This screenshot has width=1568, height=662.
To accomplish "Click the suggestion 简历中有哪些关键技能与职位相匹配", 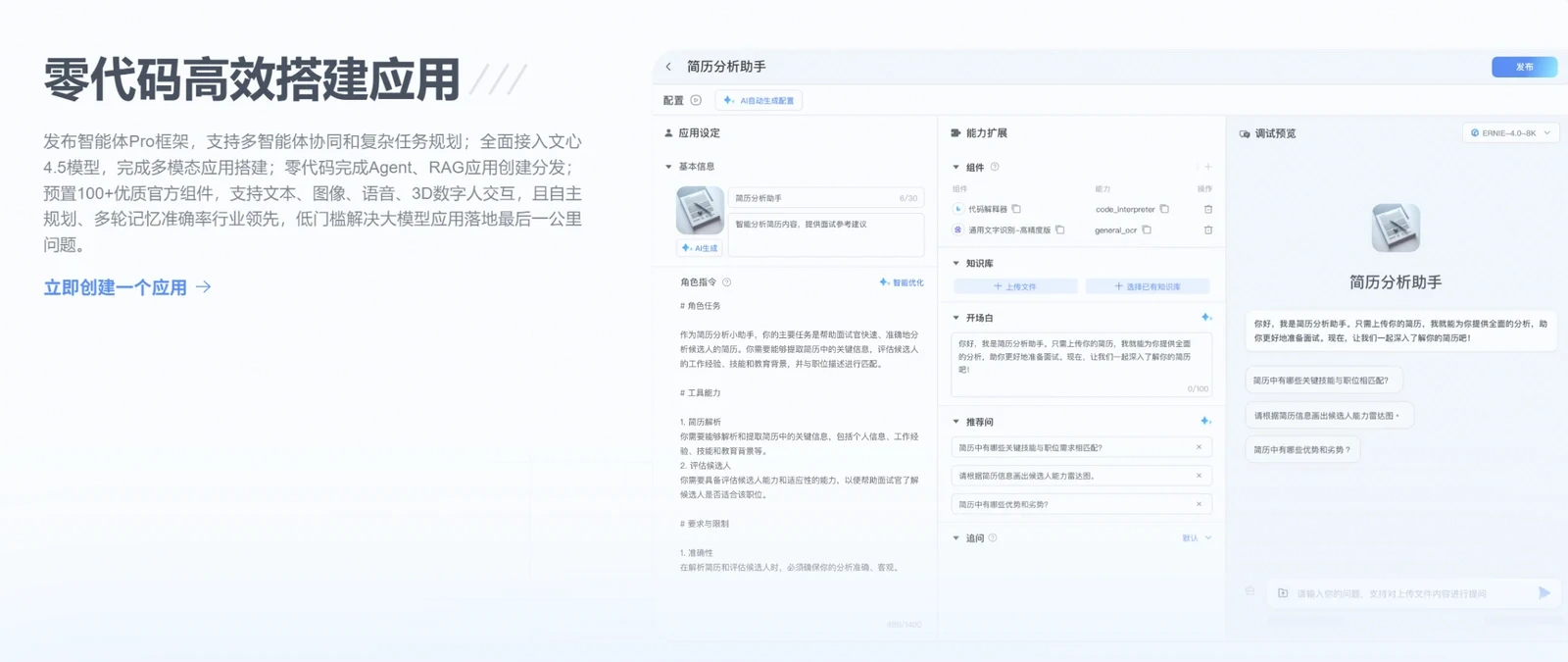I will [1324, 381].
